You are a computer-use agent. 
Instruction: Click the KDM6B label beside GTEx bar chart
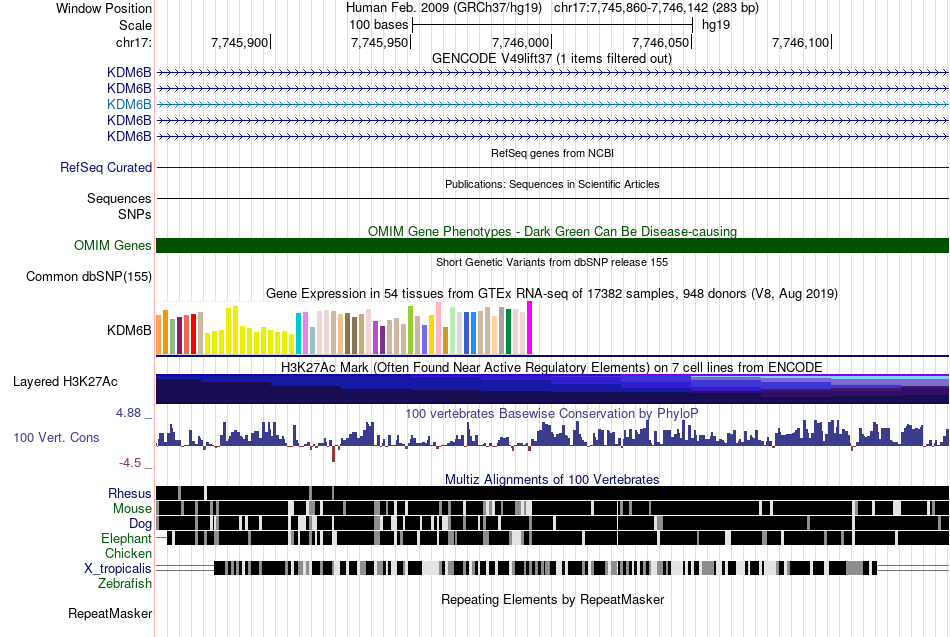tap(129, 330)
